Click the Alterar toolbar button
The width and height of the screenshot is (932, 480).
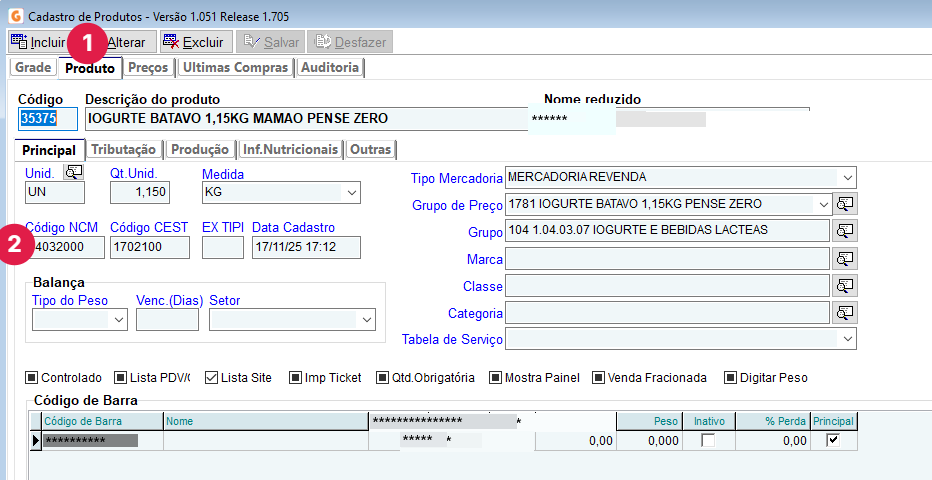pos(126,42)
